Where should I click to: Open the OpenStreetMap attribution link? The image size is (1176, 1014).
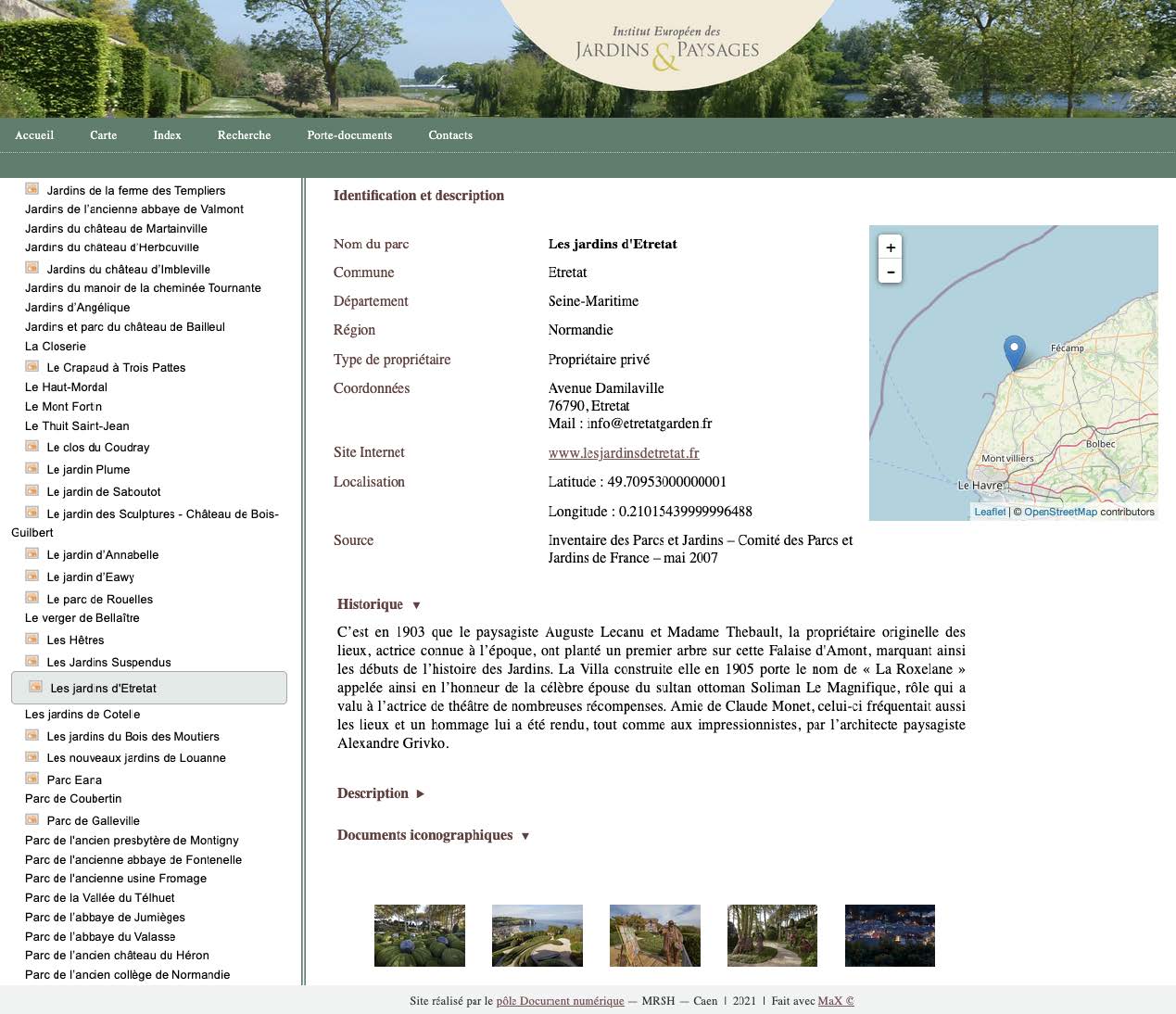point(1060,512)
